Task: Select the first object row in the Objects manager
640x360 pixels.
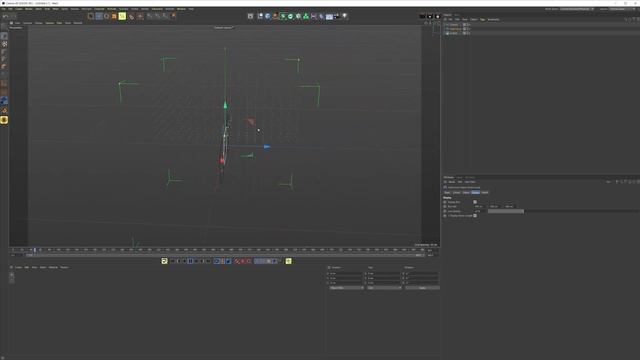Action: tap(453, 24)
